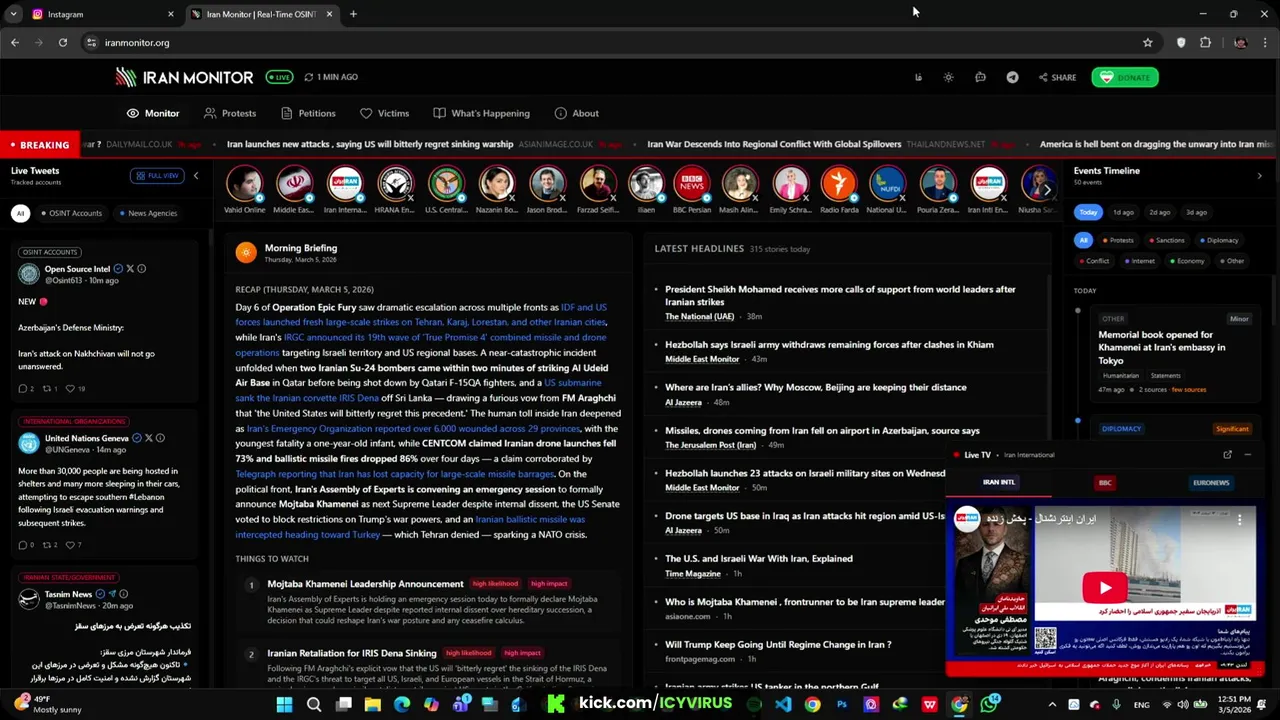
Task: Open the What's Happening tab
Action: (481, 113)
